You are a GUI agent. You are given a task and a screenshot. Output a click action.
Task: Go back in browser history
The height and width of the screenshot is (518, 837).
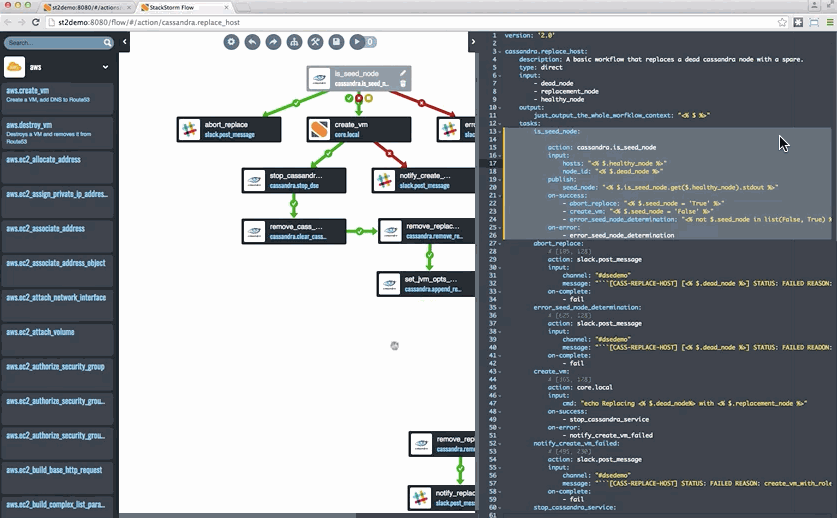[8, 22]
